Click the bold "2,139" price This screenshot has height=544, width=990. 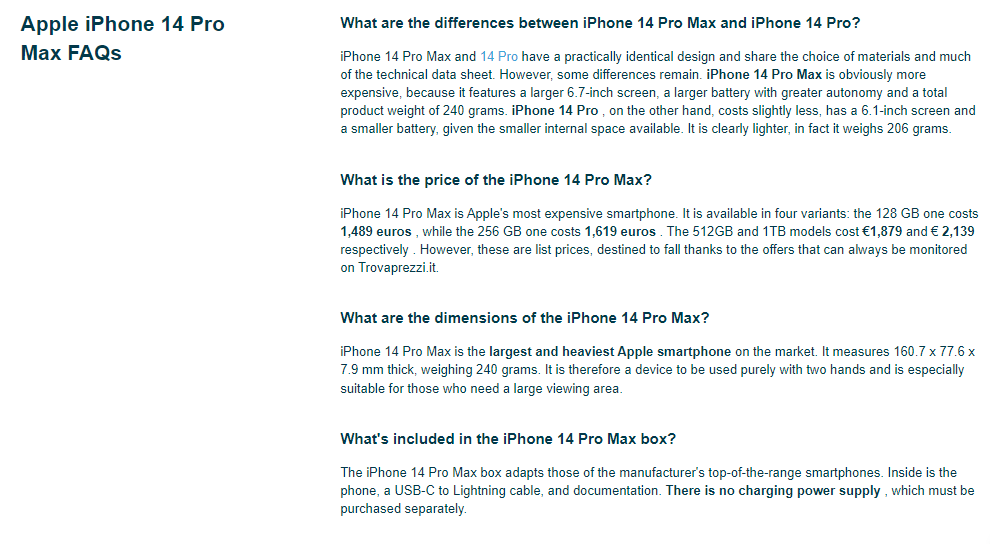click(958, 232)
